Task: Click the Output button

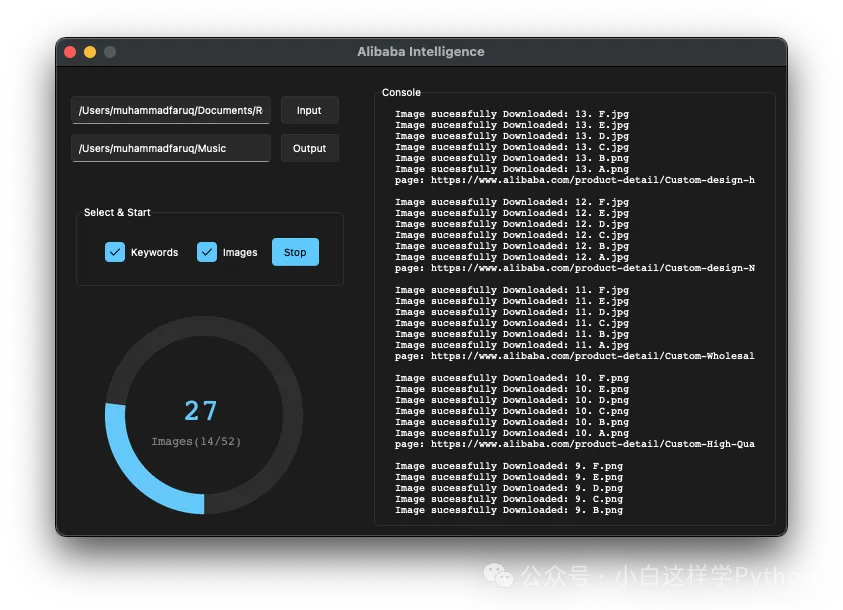Action: (309, 148)
